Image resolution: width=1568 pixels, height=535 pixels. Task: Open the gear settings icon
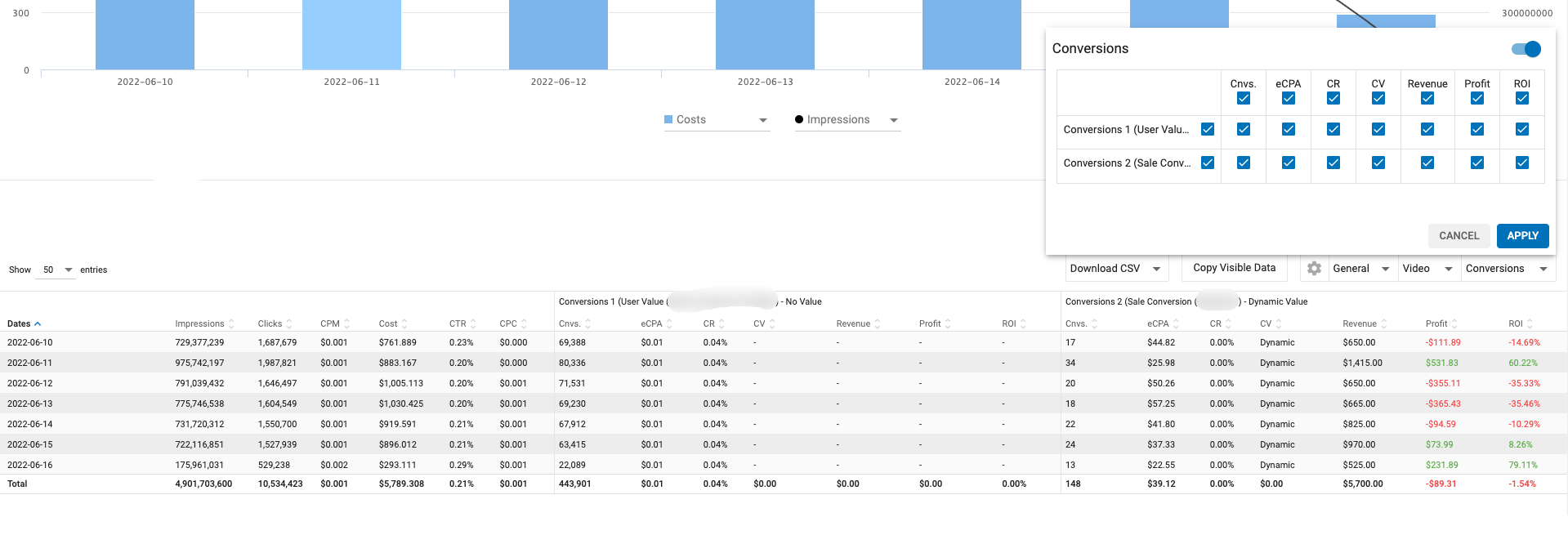pos(1314,269)
